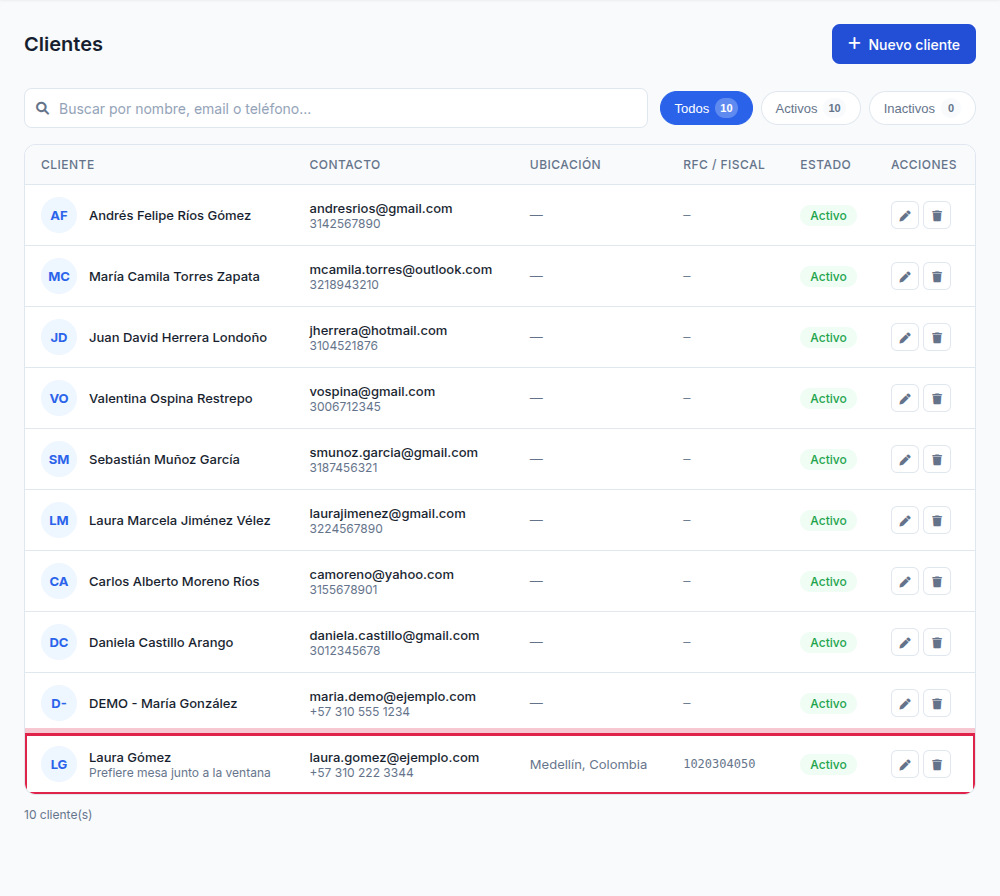The image size is (1000, 896).
Task: Delete Daniela Castillo Arango's record
Action: 937,643
